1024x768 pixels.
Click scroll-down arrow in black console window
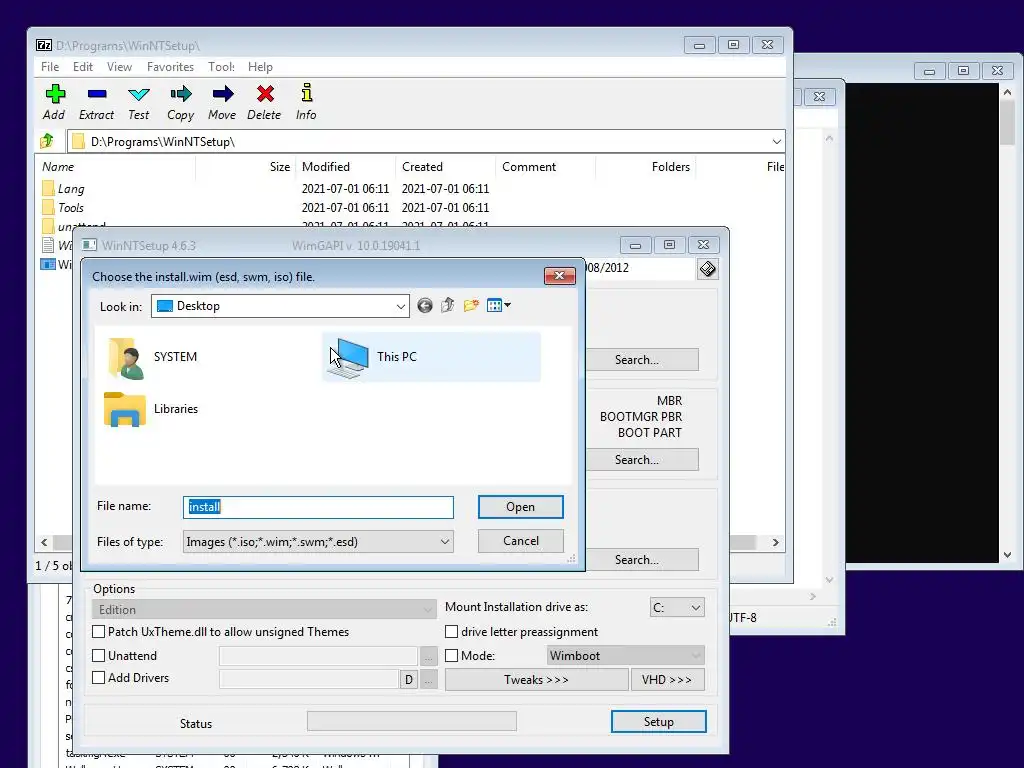click(x=1008, y=555)
